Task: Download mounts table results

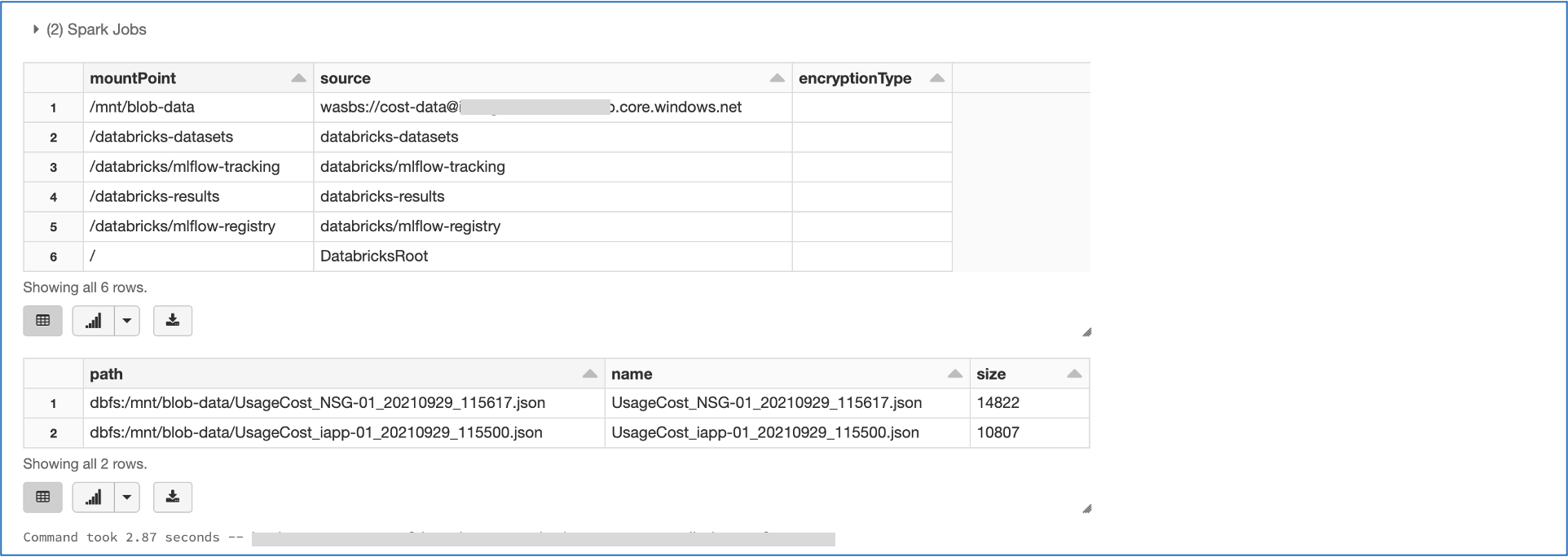Action: (173, 321)
